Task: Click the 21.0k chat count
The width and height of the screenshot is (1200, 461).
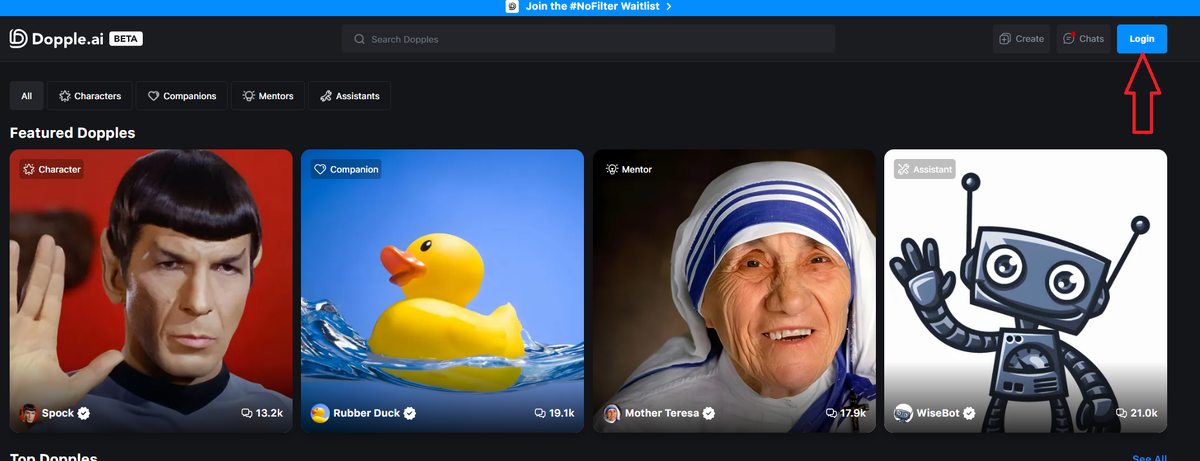Action: point(1144,413)
